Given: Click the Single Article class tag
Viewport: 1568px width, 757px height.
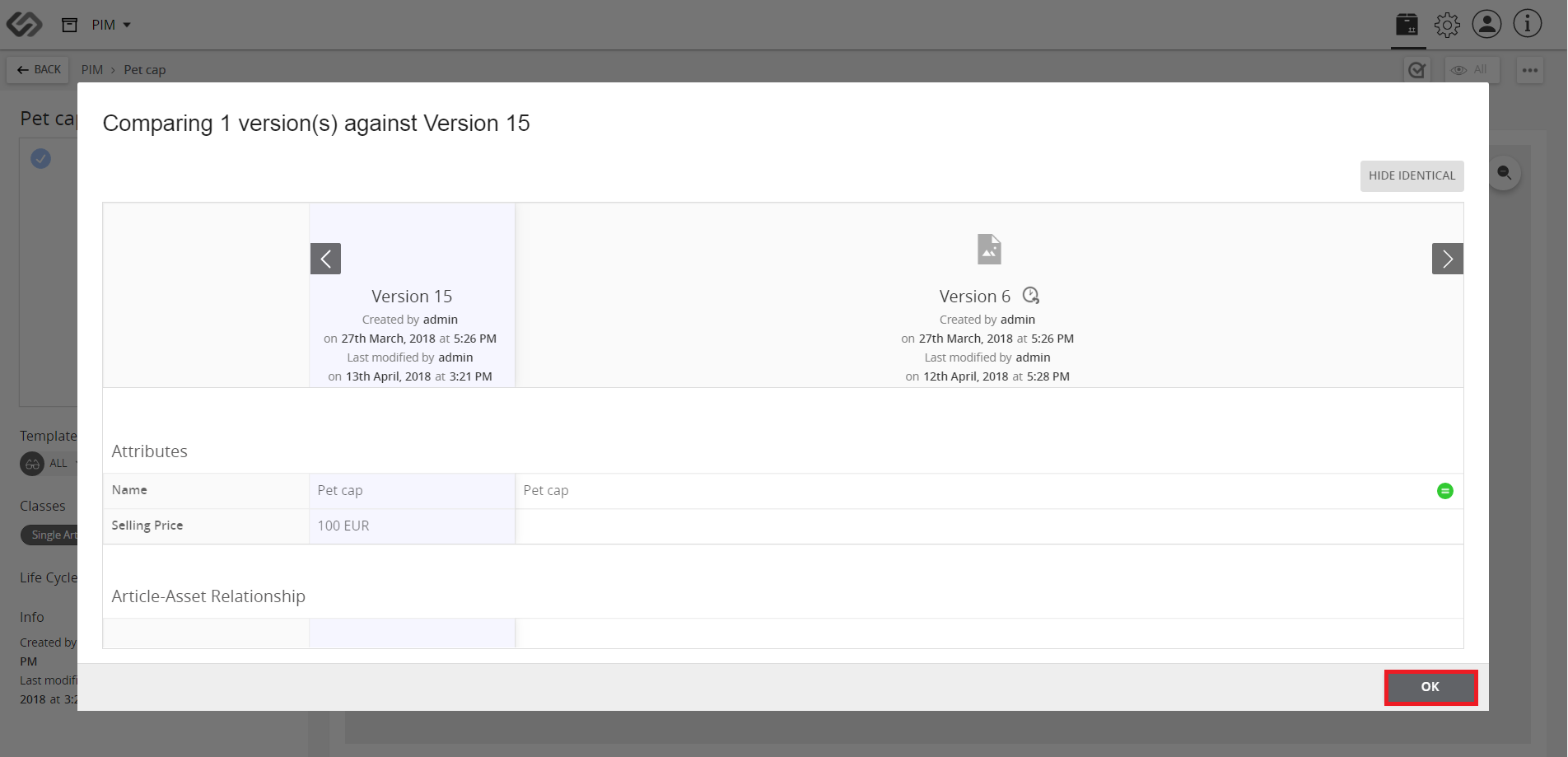Looking at the screenshot, I should coord(51,535).
